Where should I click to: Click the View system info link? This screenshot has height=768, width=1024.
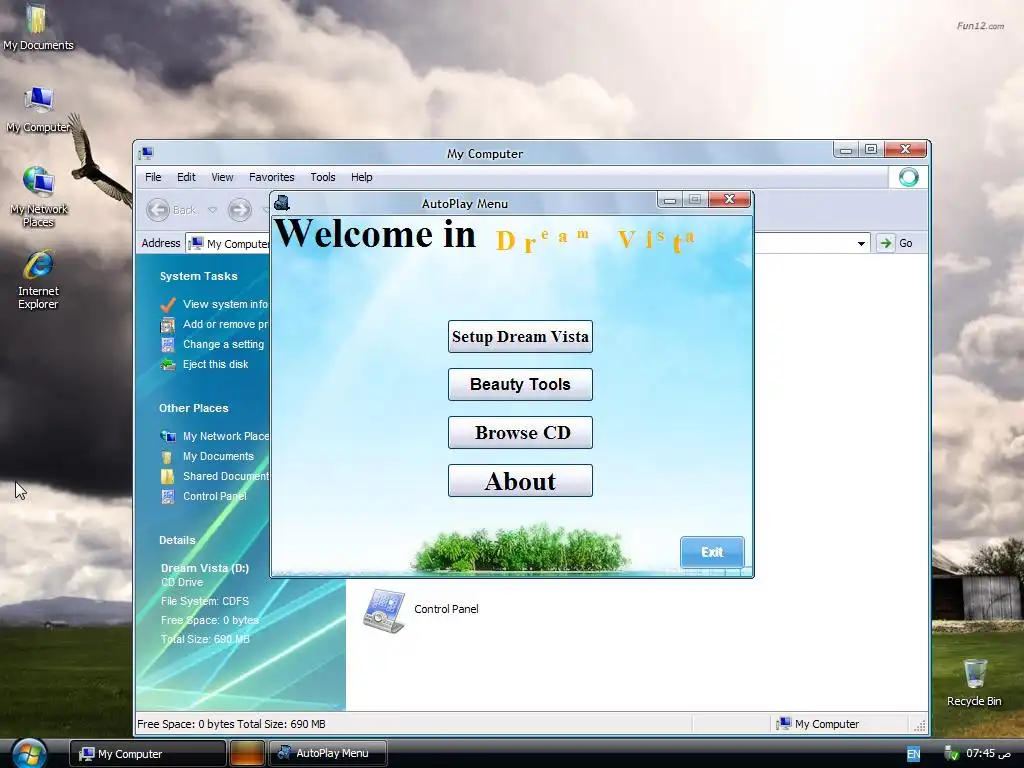[226, 304]
